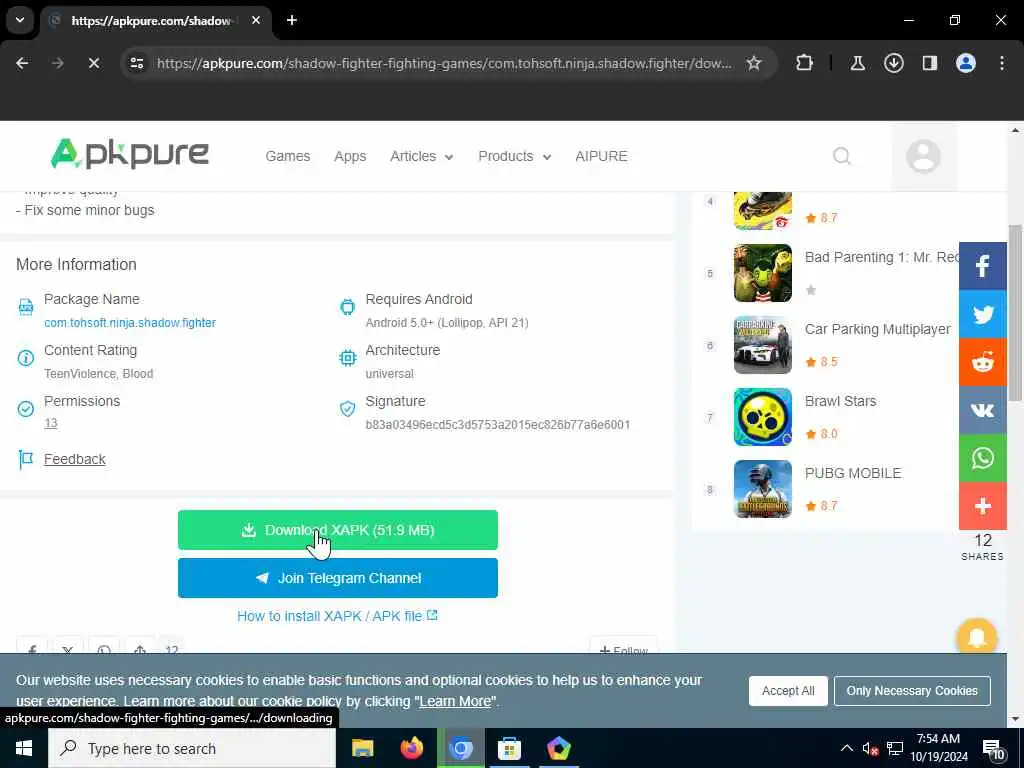Open Chrome three-dot menu

click(x=1002, y=63)
